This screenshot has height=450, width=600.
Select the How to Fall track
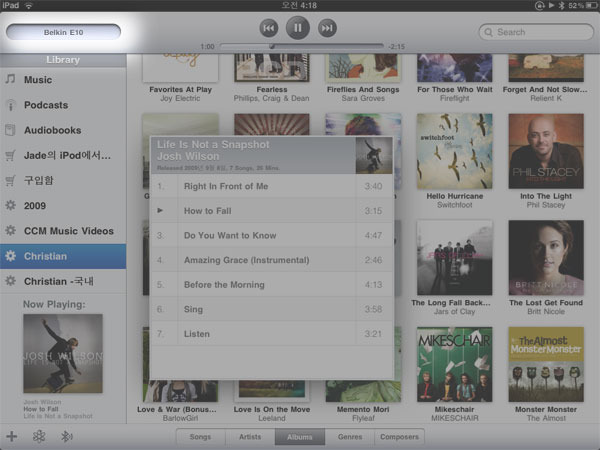coord(272,211)
